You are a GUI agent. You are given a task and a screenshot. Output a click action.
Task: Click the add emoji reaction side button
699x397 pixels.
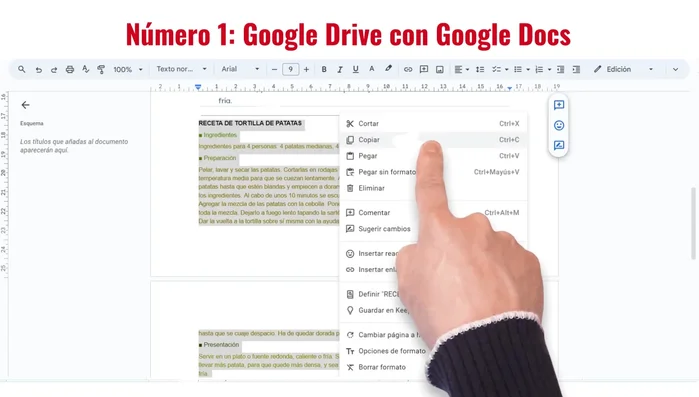(559, 125)
